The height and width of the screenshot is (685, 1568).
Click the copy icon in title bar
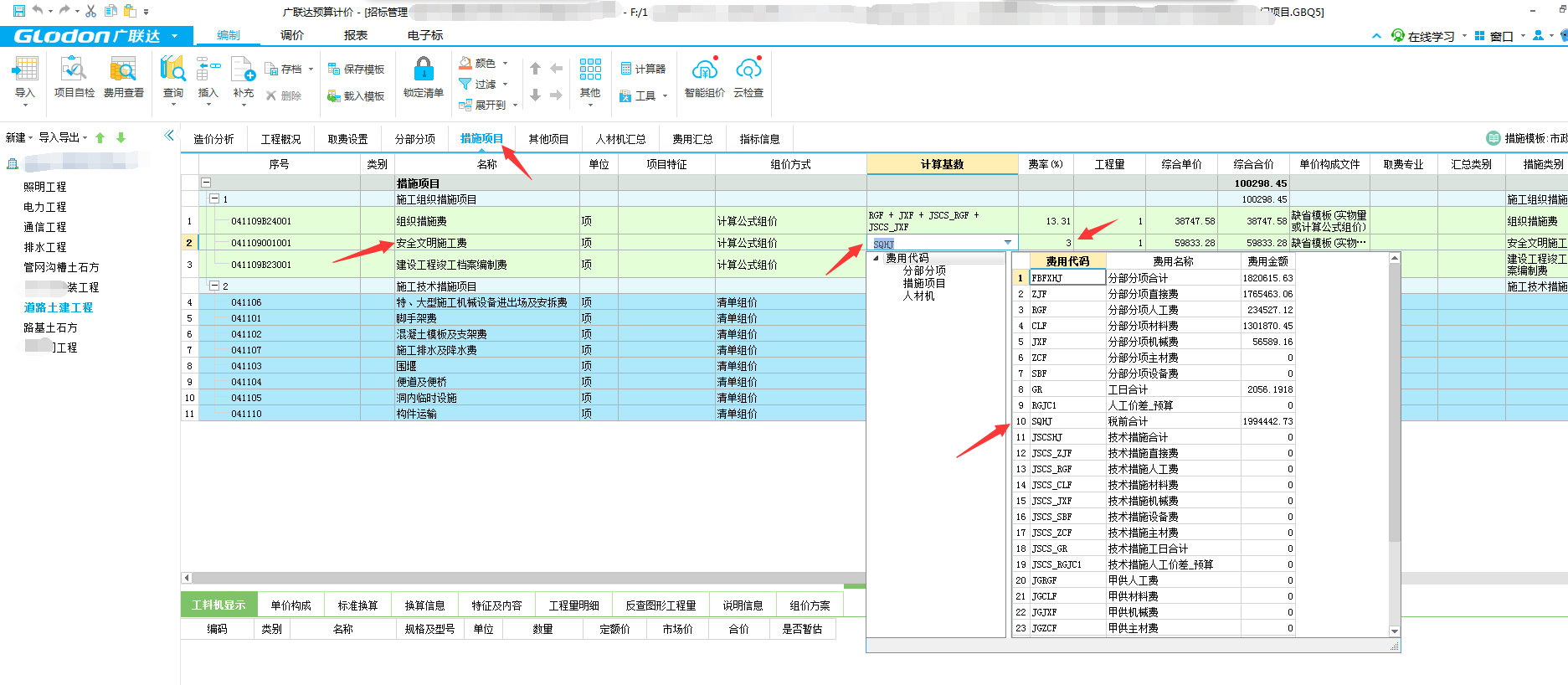coord(111,11)
